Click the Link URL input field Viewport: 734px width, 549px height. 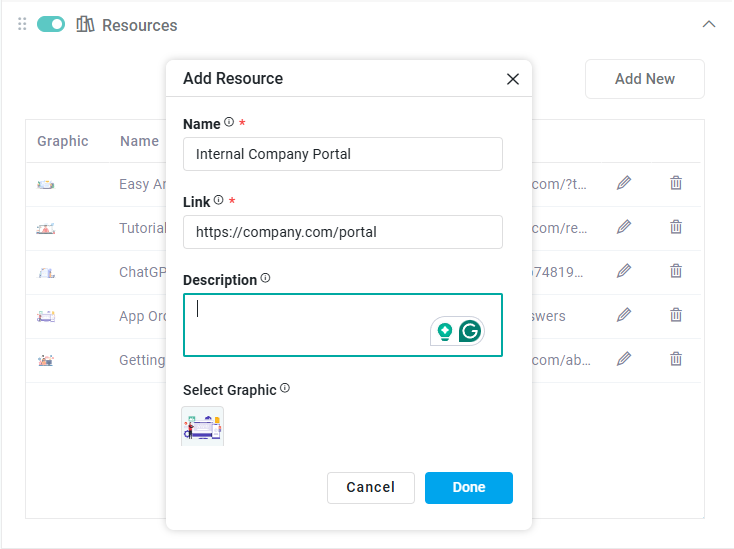(x=342, y=232)
